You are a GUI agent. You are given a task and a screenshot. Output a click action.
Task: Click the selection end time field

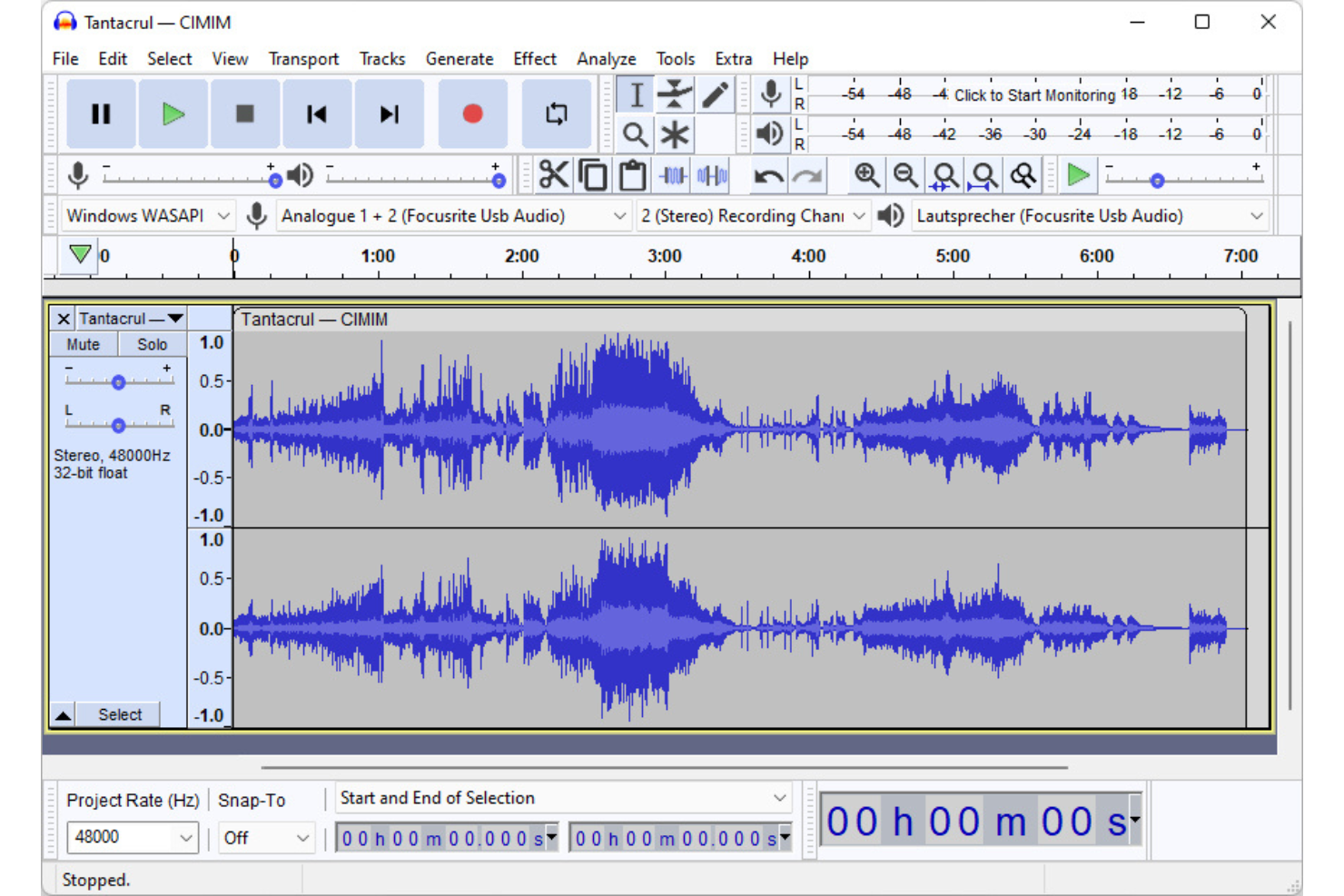point(680,838)
